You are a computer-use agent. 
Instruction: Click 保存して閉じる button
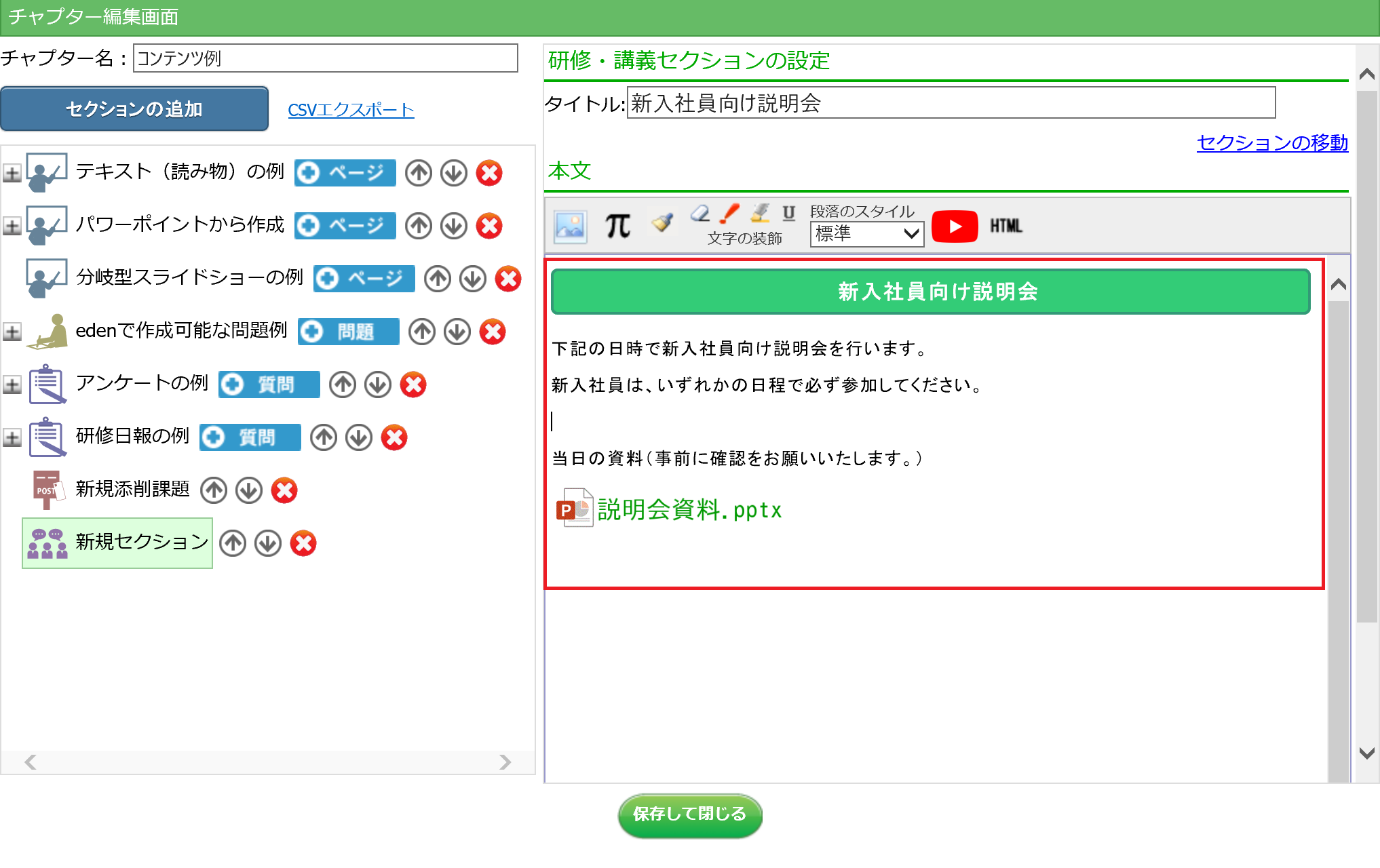(x=690, y=814)
